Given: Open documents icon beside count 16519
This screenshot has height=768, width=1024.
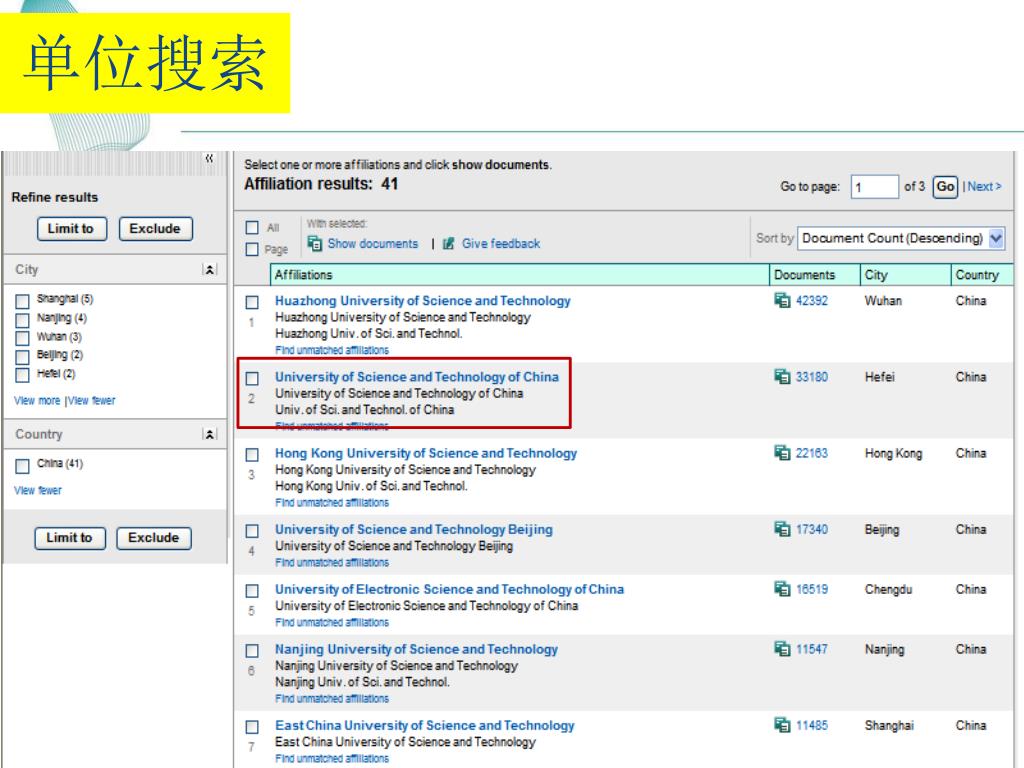Looking at the screenshot, I should pos(782,589).
